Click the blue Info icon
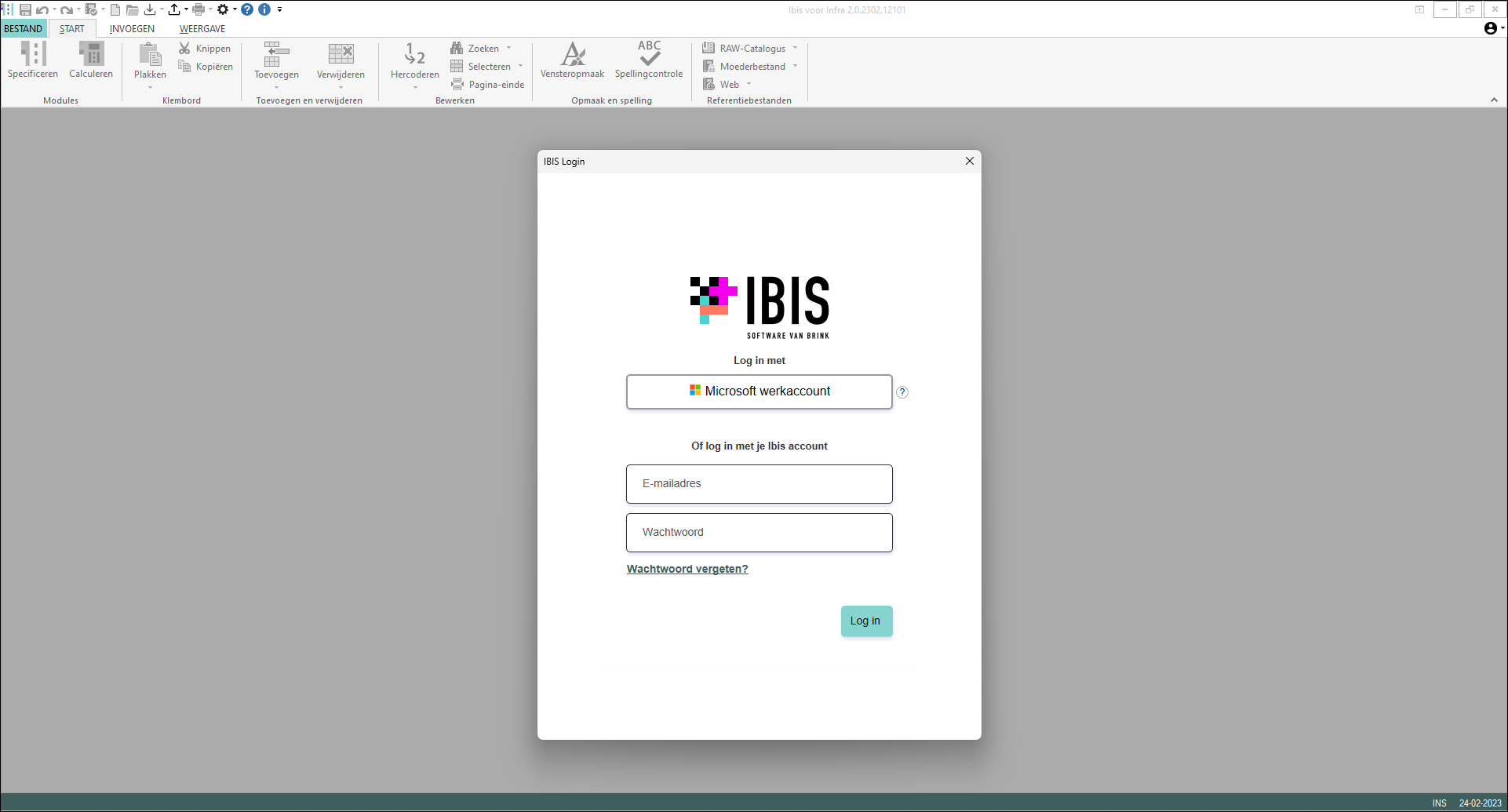 point(264,9)
